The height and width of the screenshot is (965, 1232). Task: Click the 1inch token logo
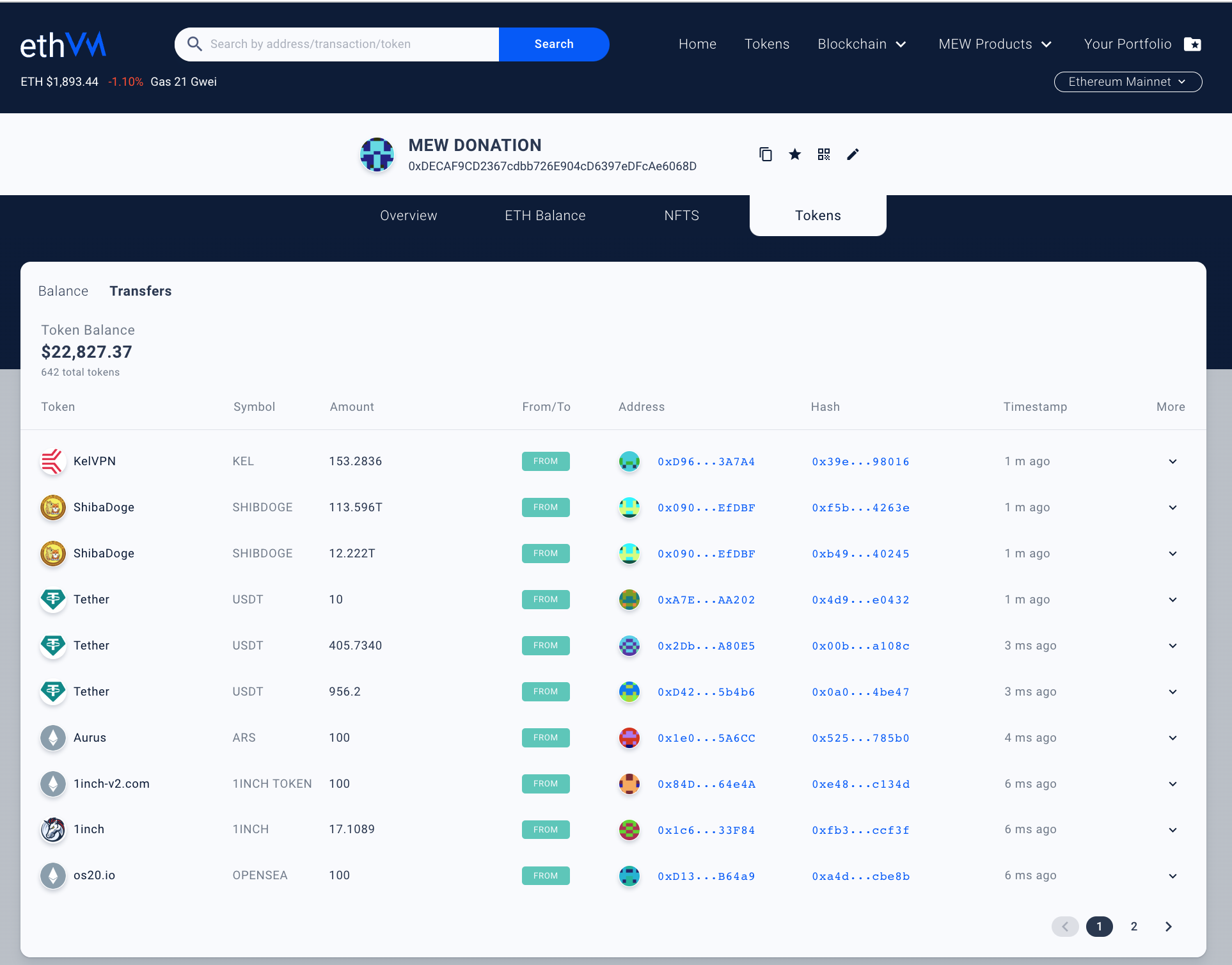pos(52,829)
